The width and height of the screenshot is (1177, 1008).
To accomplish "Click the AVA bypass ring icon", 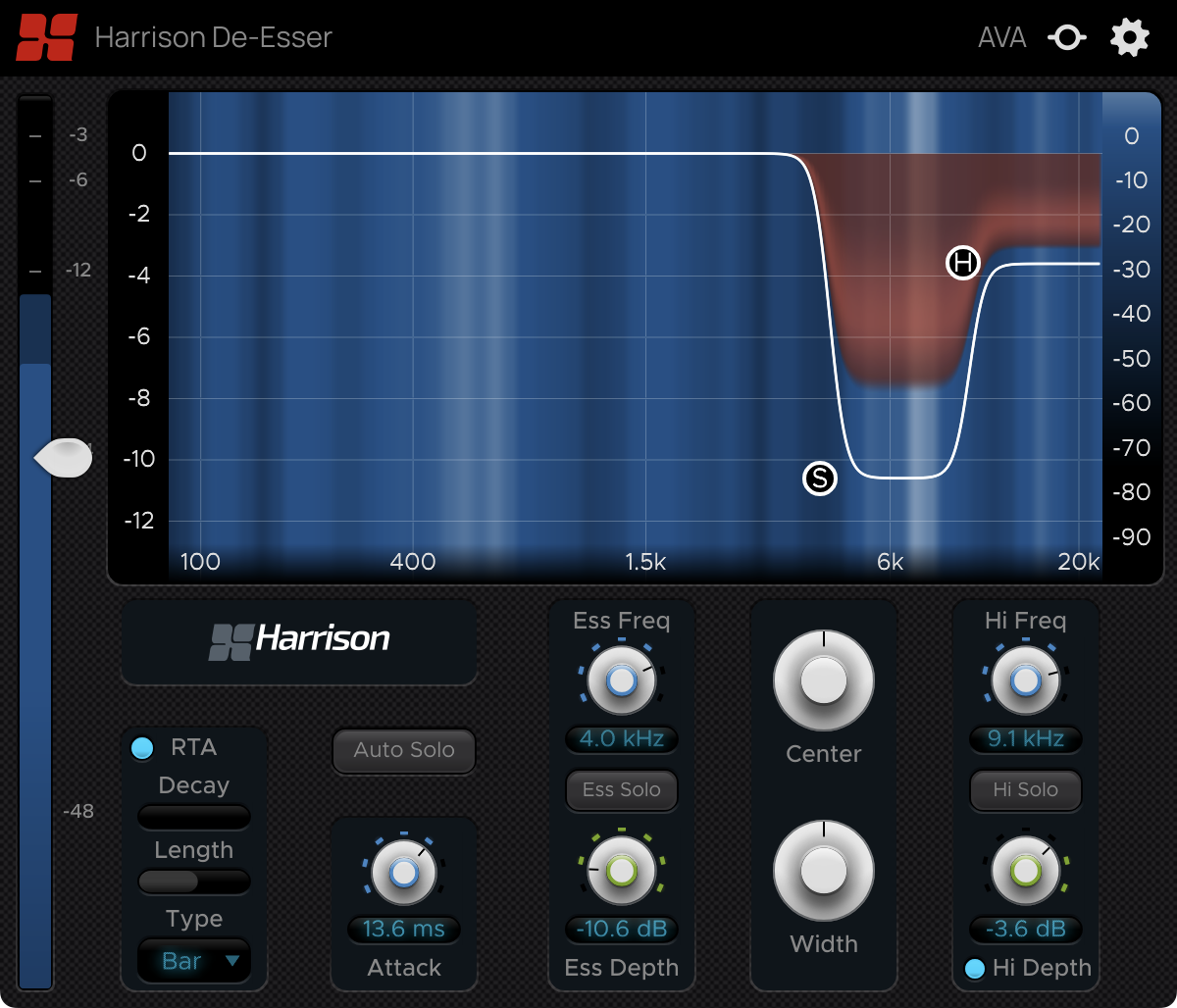I will pyautogui.click(x=1066, y=38).
